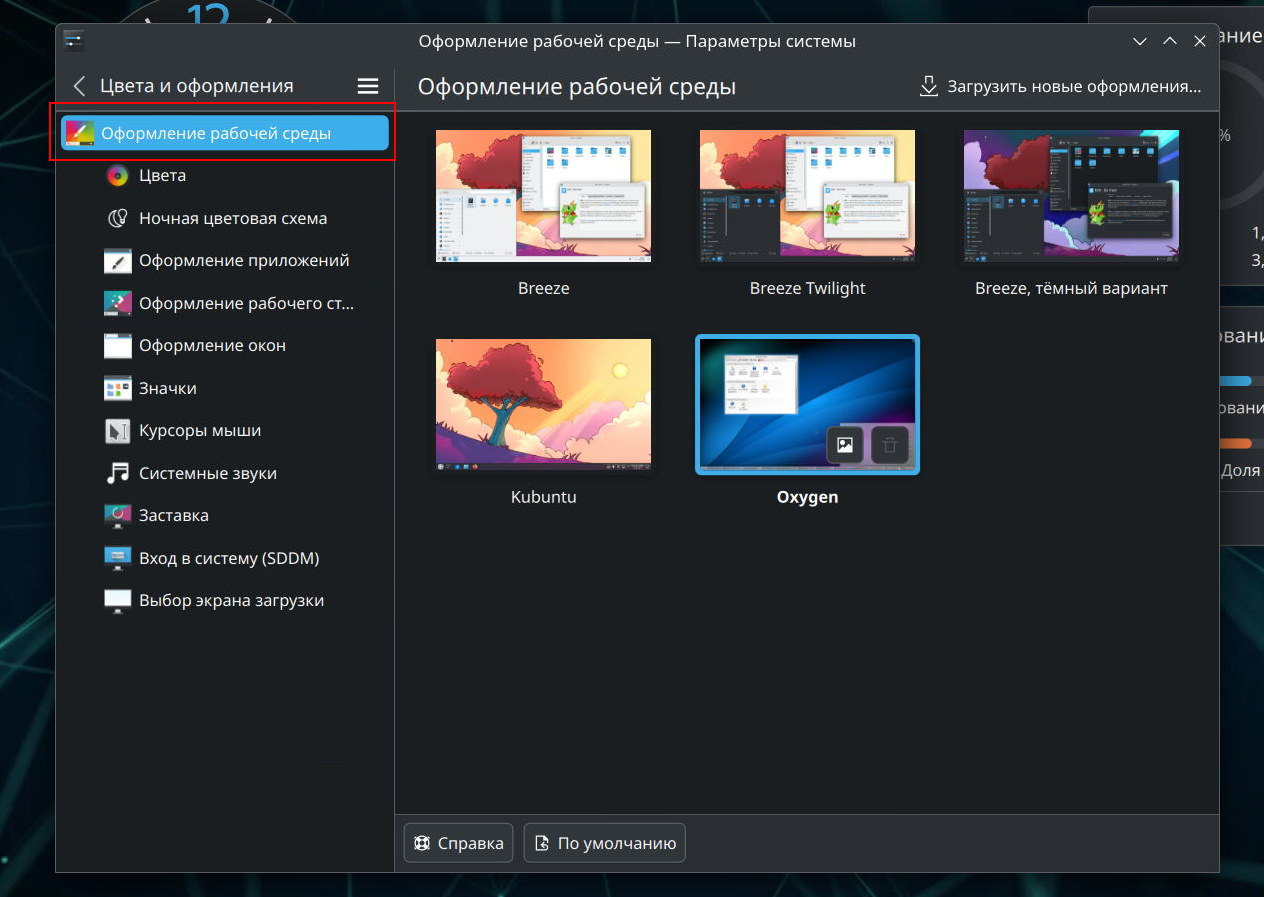The width and height of the screenshot is (1264, 897).
Task: Click wallpaper preview icon on Oxygen theme
Action: click(845, 445)
